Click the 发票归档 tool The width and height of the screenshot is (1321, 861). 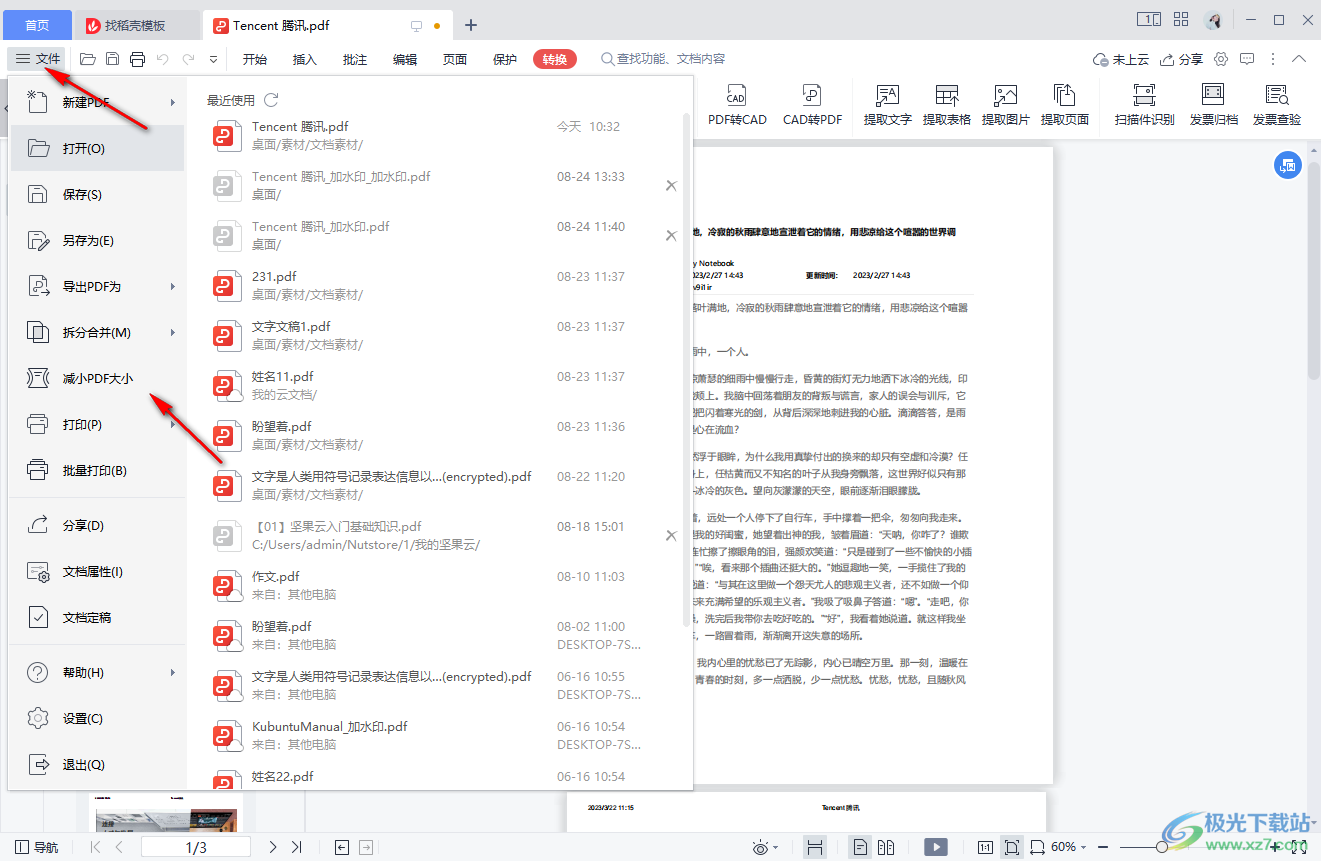coord(1213,105)
